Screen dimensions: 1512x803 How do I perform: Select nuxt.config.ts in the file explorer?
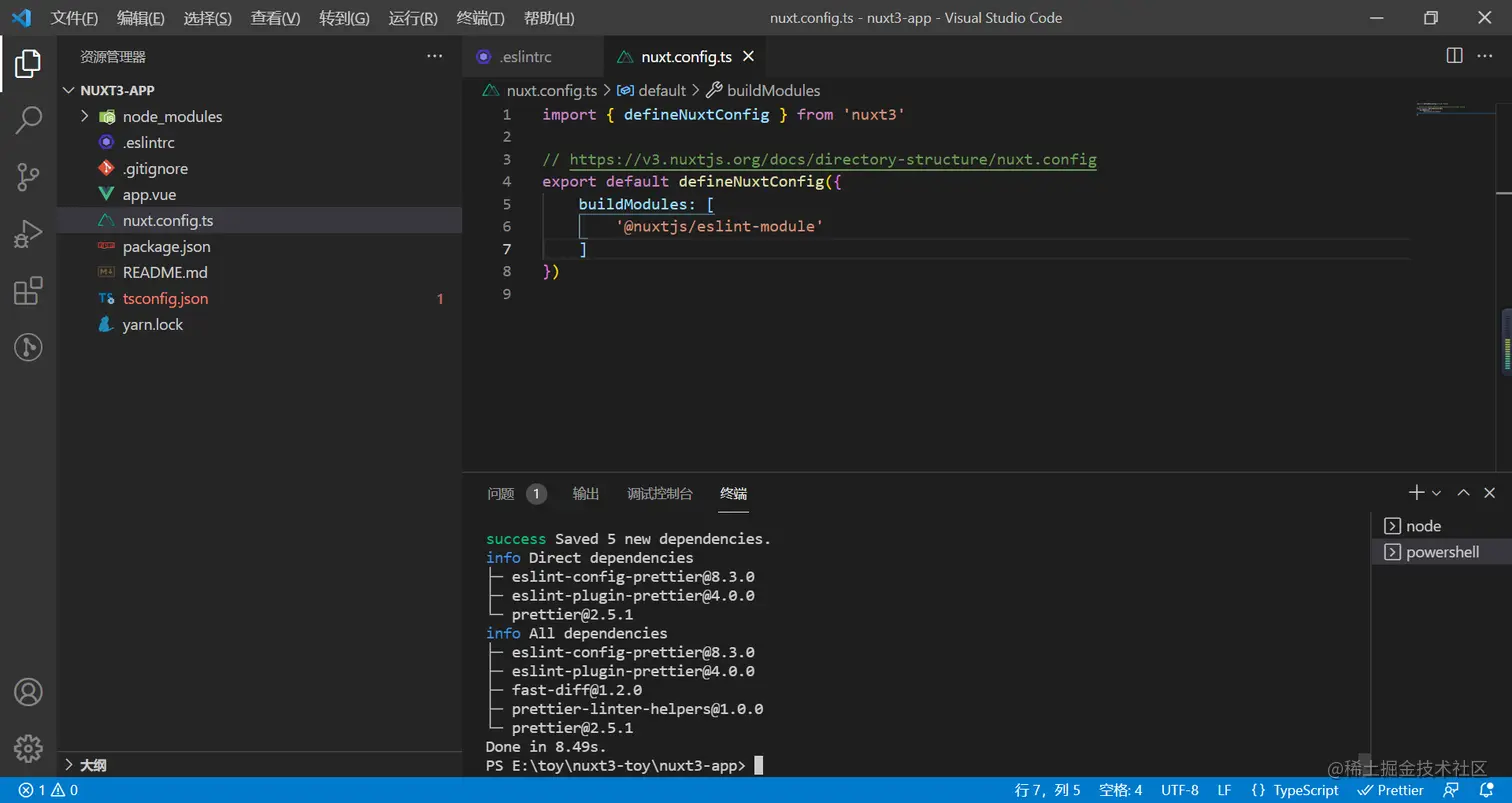260,220
